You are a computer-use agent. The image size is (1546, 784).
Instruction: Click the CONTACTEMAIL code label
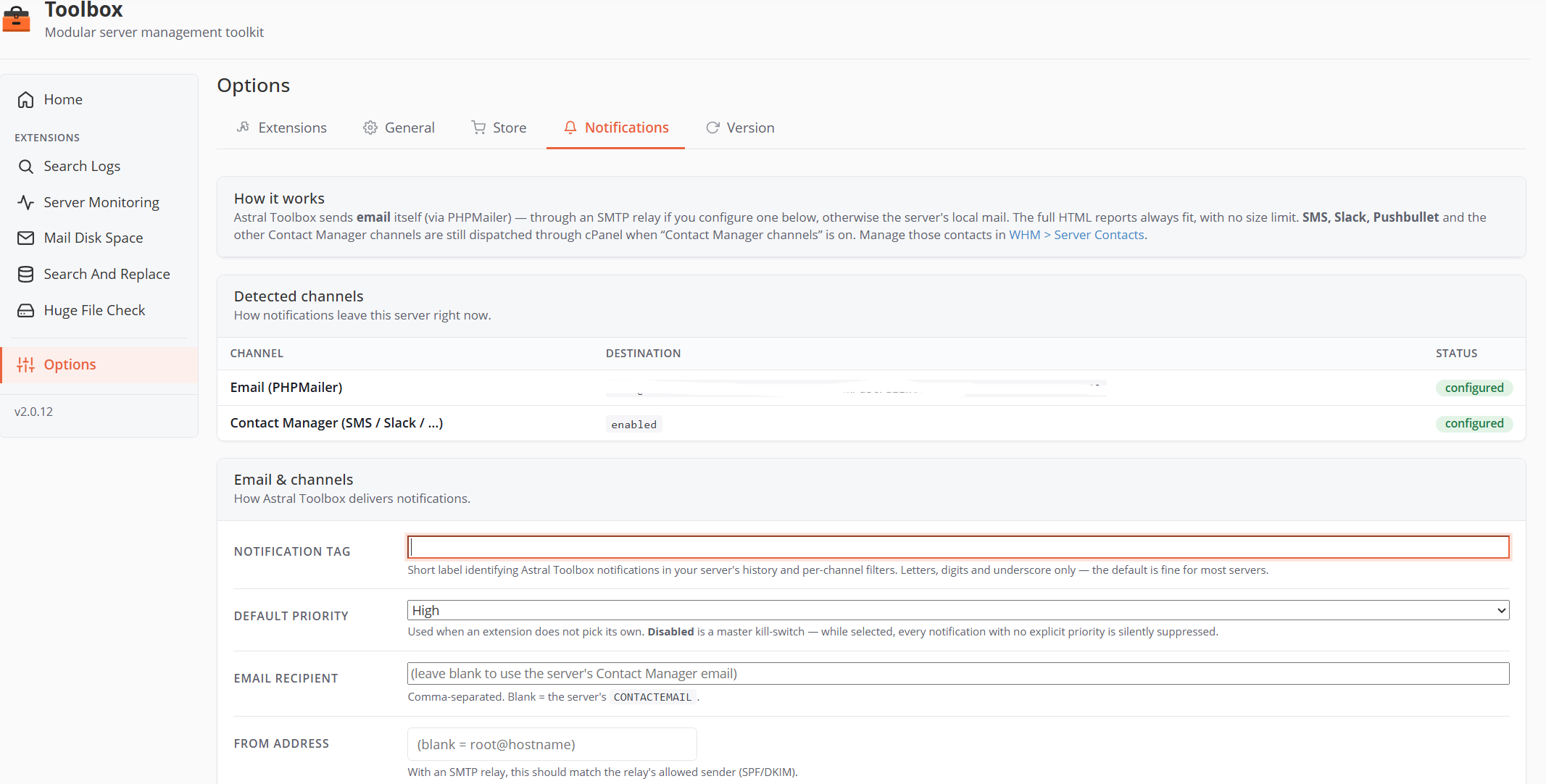652,697
